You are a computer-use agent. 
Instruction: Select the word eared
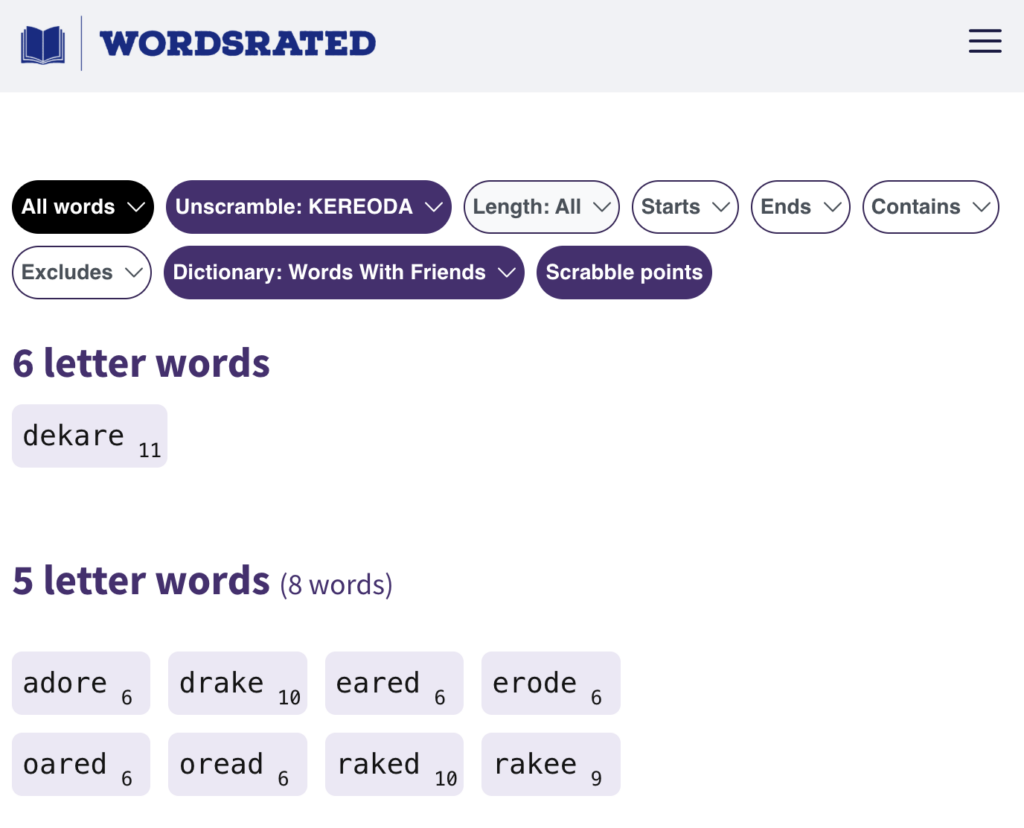(394, 684)
